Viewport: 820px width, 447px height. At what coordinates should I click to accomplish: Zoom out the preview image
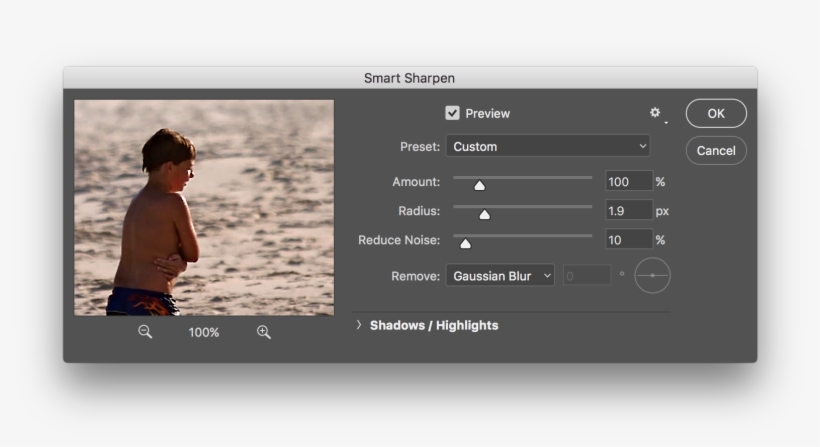click(145, 331)
